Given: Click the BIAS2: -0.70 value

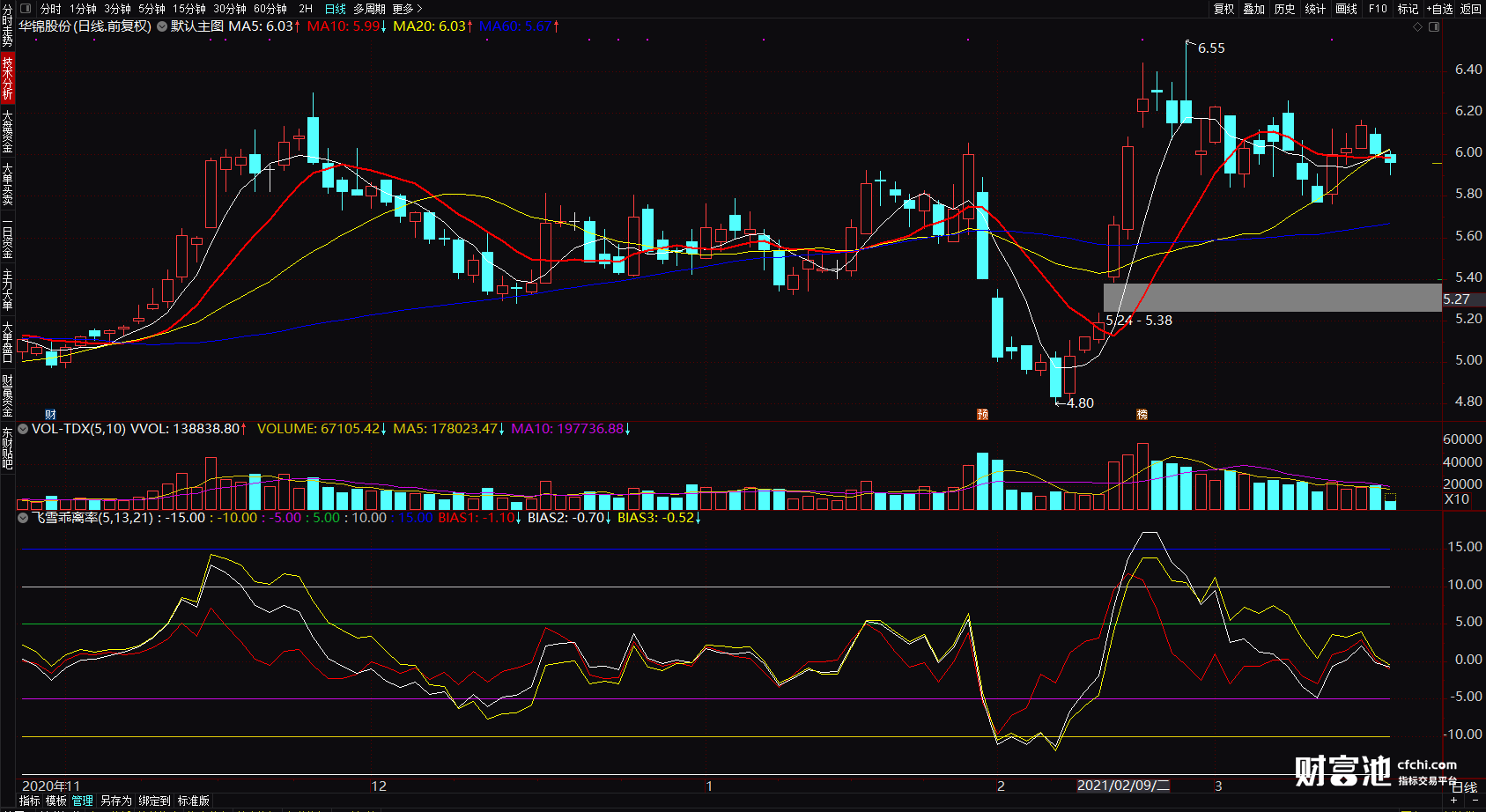Looking at the screenshot, I should tap(569, 518).
